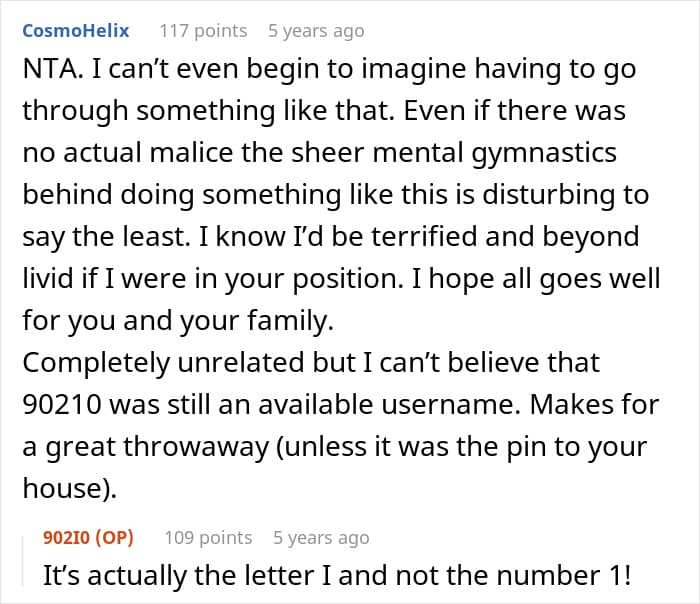Click the phrase 'a great throwaway' in comment

(146, 447)
